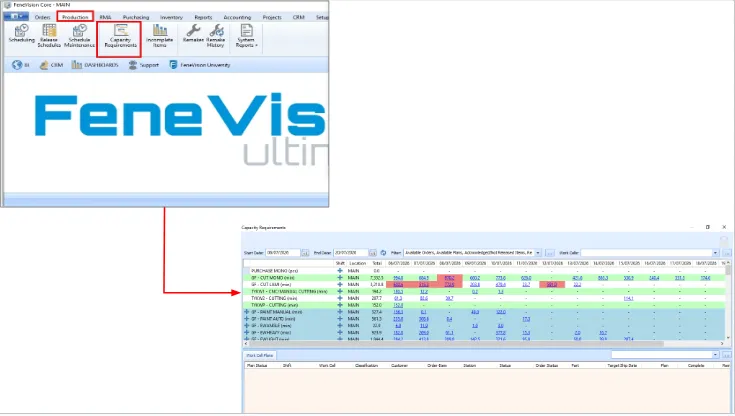Click the Target Ship Date column header
Image resolution: width=735 pixels, height=416 pixels.
[x=622, y=365]
